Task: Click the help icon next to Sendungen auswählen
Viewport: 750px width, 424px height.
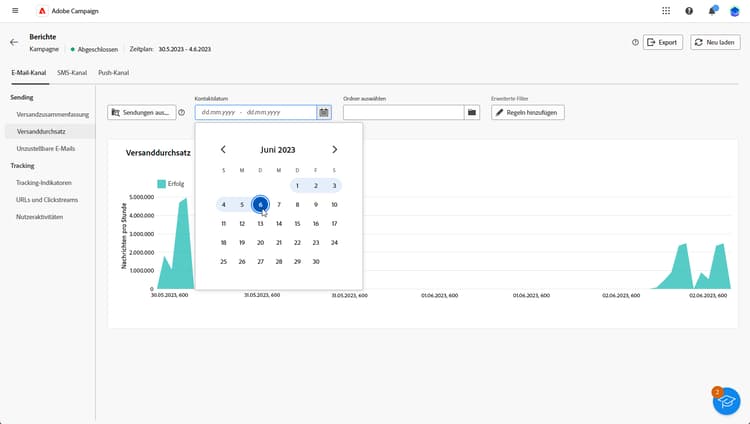Action: point(182,112)
